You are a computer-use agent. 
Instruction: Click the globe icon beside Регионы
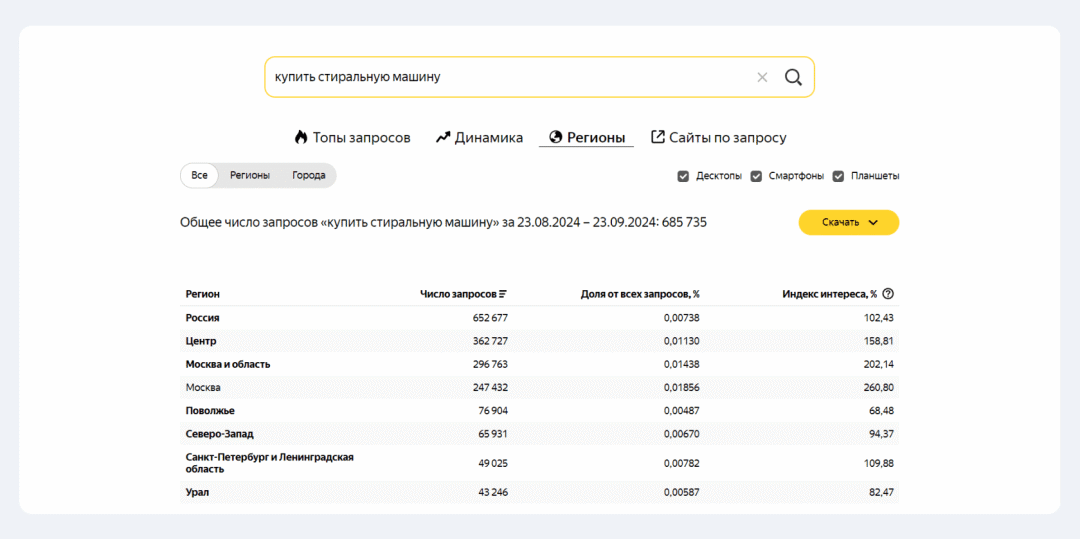tap(555, 137)
